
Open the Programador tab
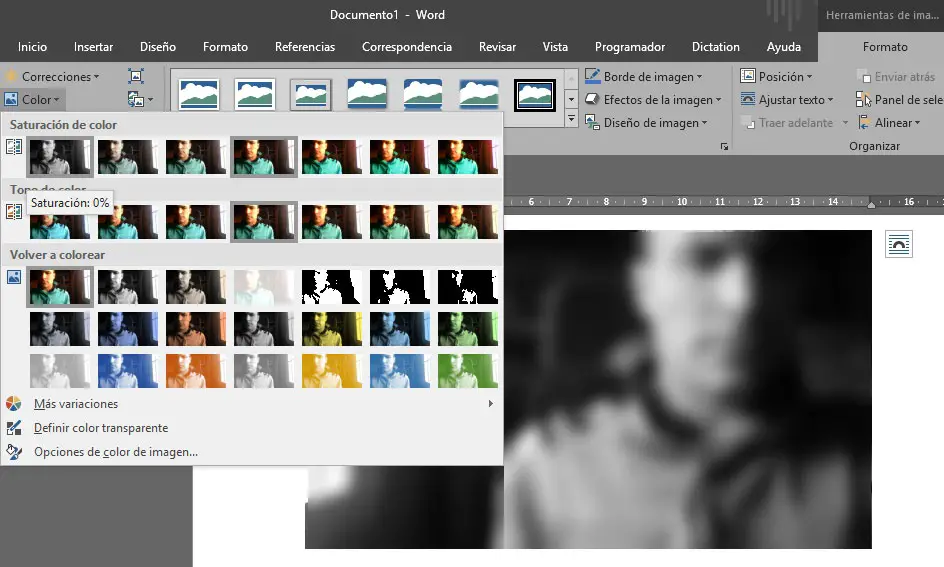click(x=630, y=47)
